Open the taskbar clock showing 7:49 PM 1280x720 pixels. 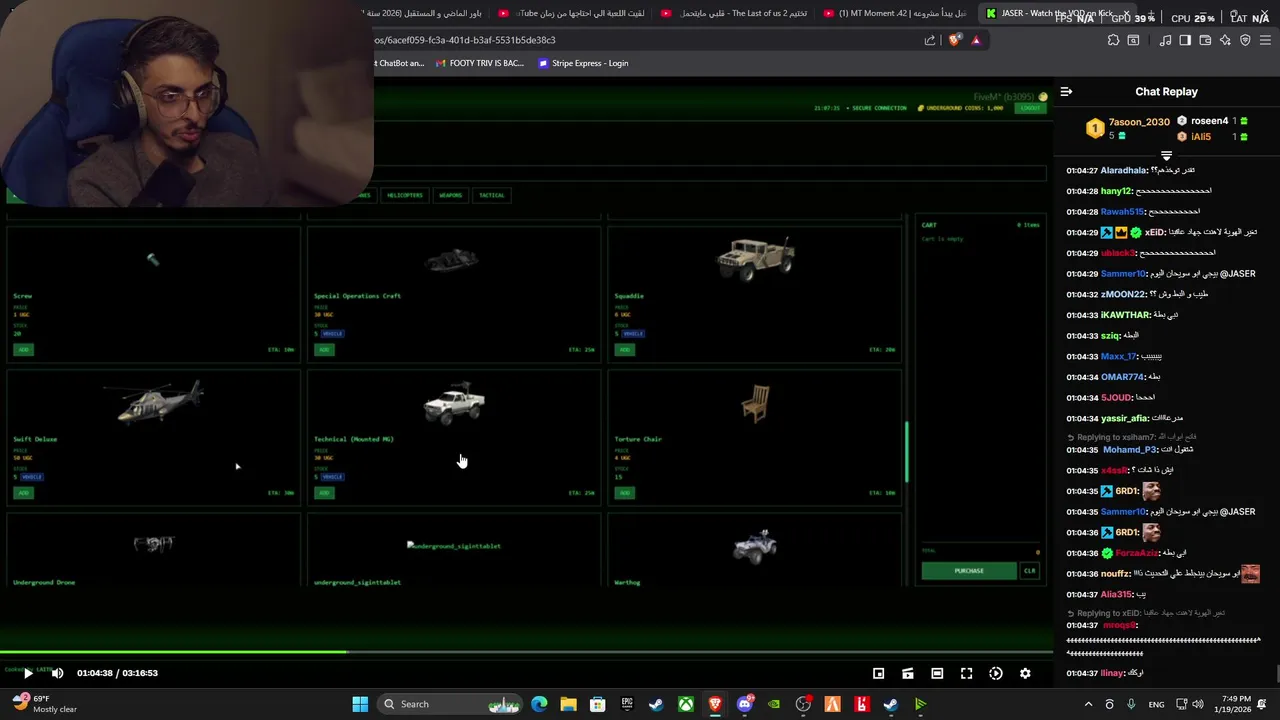(x=1236, y=704)
